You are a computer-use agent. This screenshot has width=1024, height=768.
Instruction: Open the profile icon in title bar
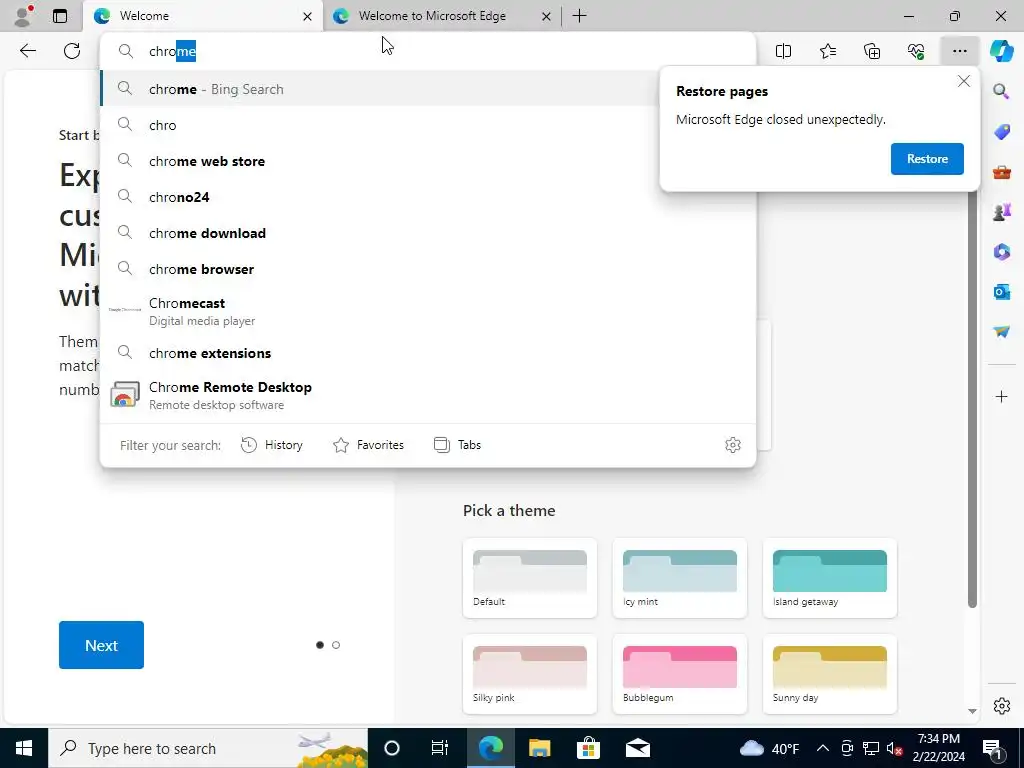click(24, 16)
